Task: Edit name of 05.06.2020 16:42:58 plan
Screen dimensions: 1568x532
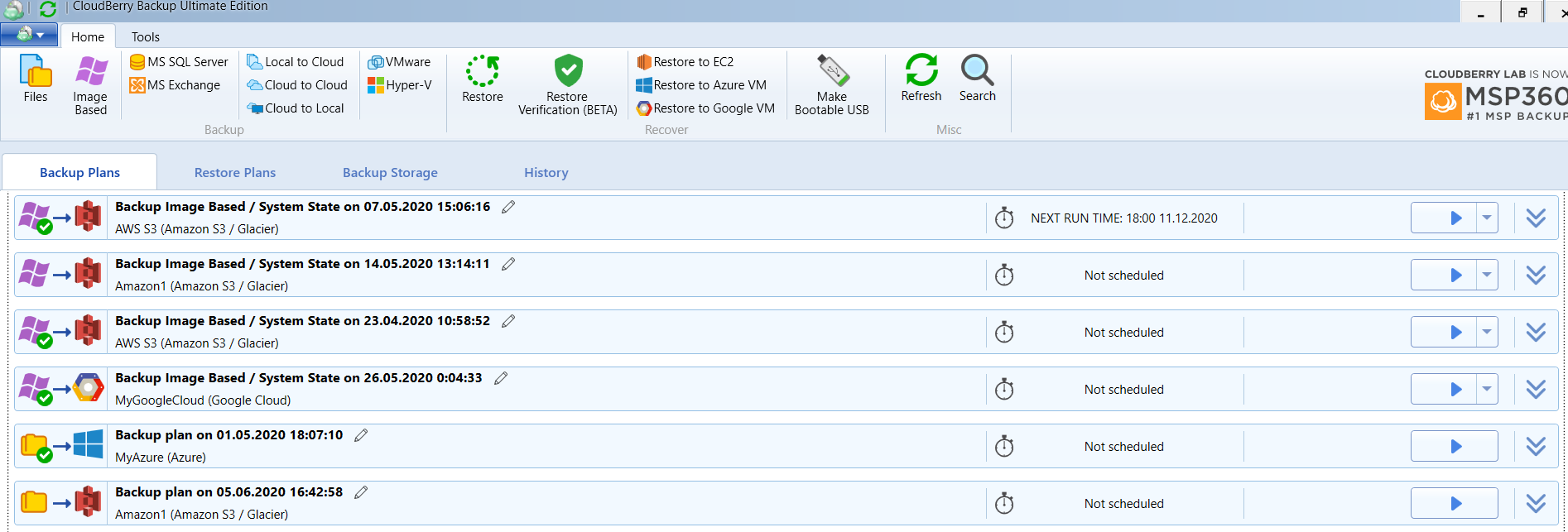Action: point(361,492)
